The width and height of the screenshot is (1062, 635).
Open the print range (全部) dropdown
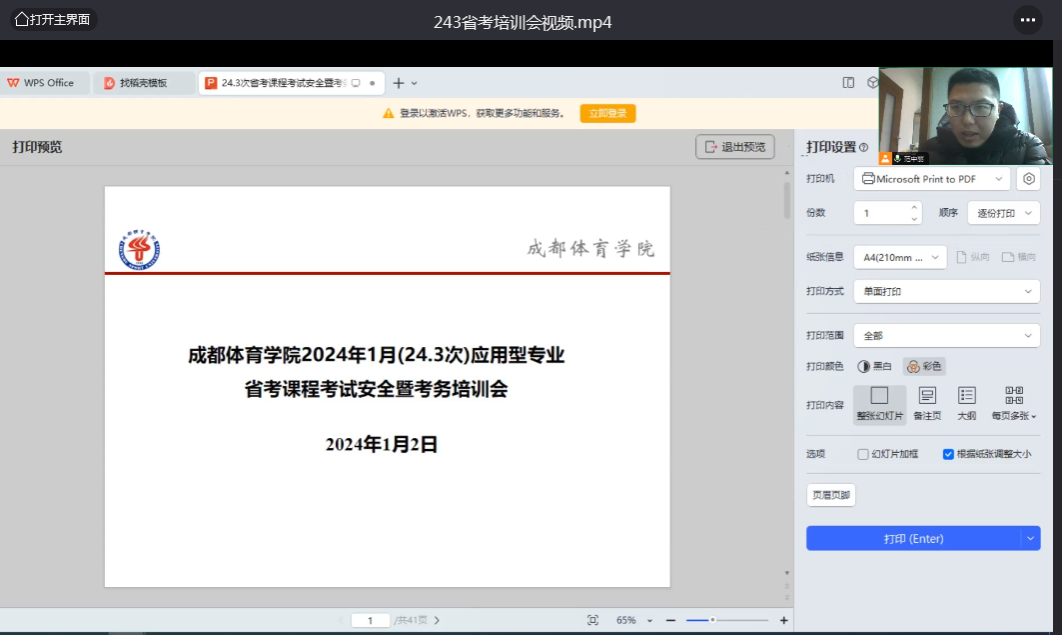coord(946,336)
